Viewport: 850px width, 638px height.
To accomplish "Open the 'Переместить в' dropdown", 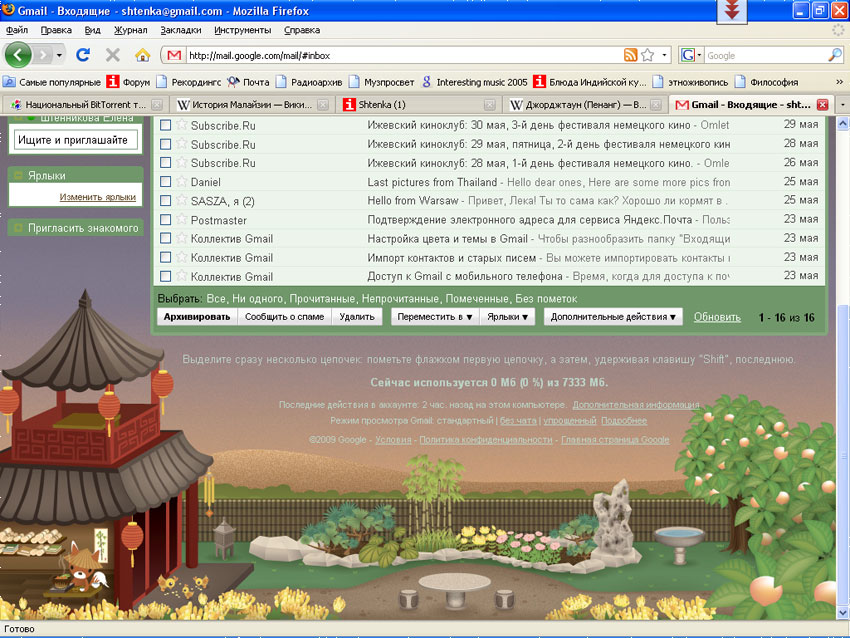I will click(x=433, y=317).
